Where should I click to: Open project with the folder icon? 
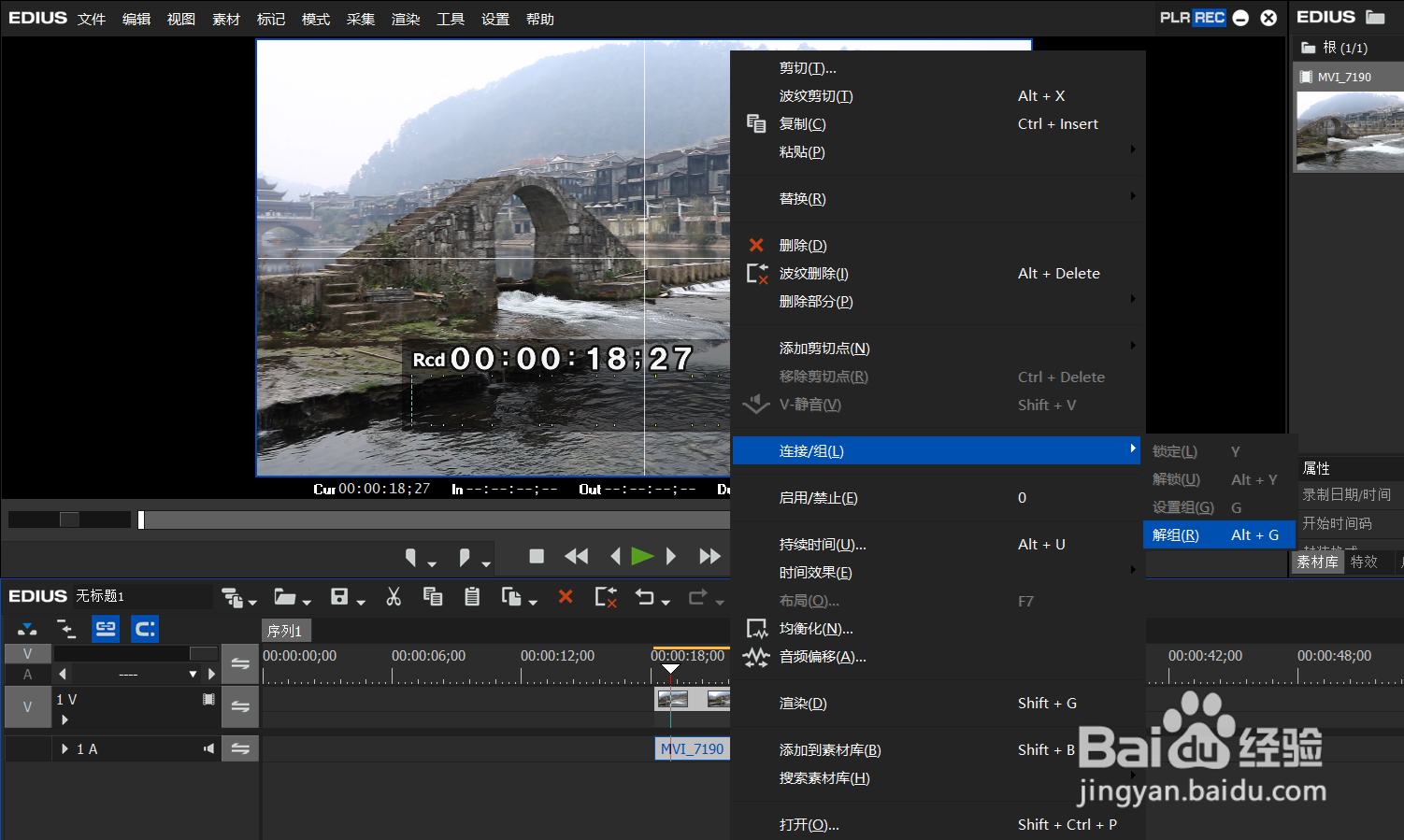pos(284,596)
